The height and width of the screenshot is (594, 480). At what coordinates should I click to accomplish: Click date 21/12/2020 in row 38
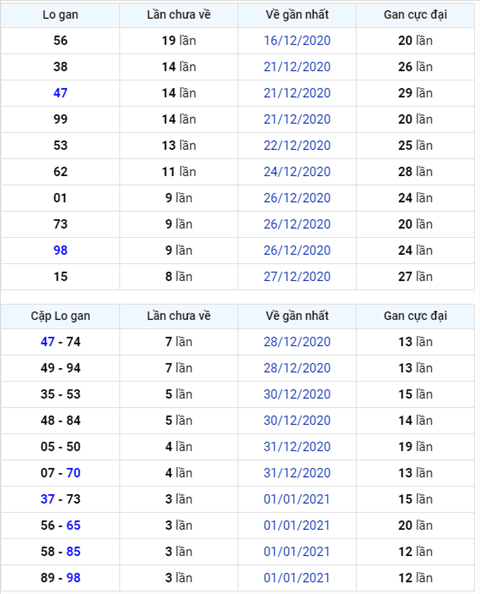pos(297,67)
